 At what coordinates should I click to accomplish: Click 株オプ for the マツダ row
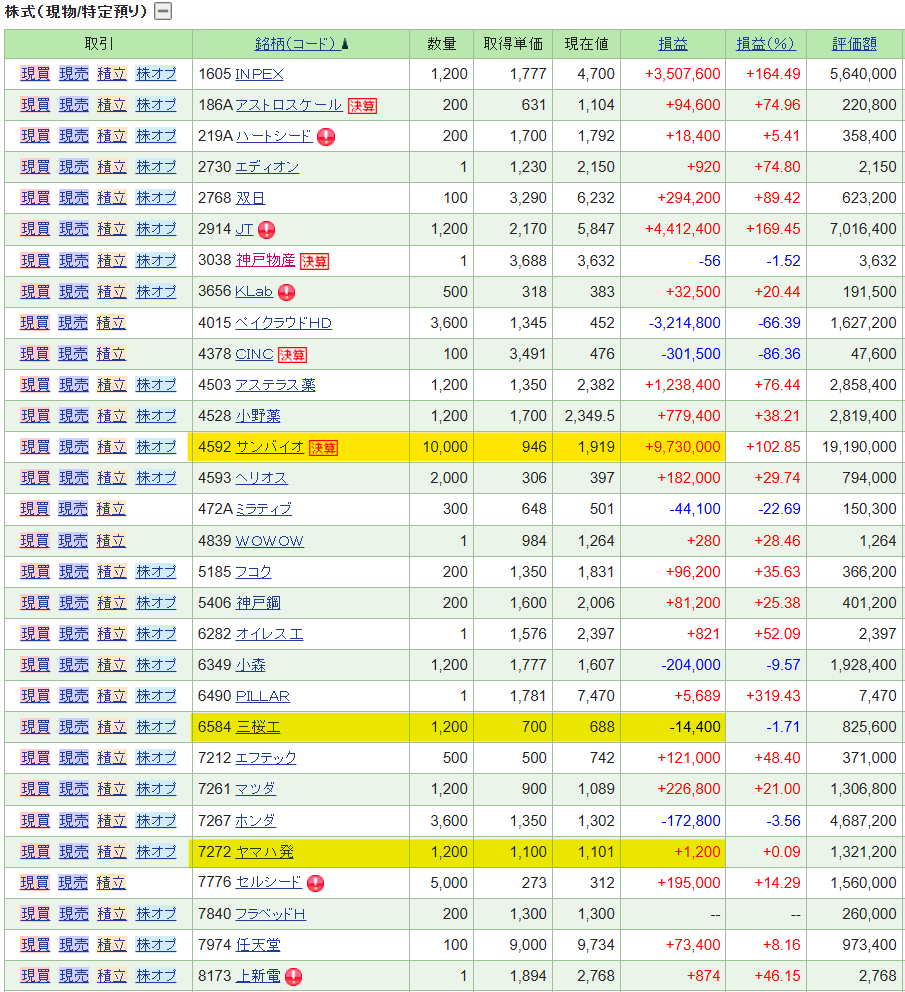pyautogui.click(x=156, y=790)
